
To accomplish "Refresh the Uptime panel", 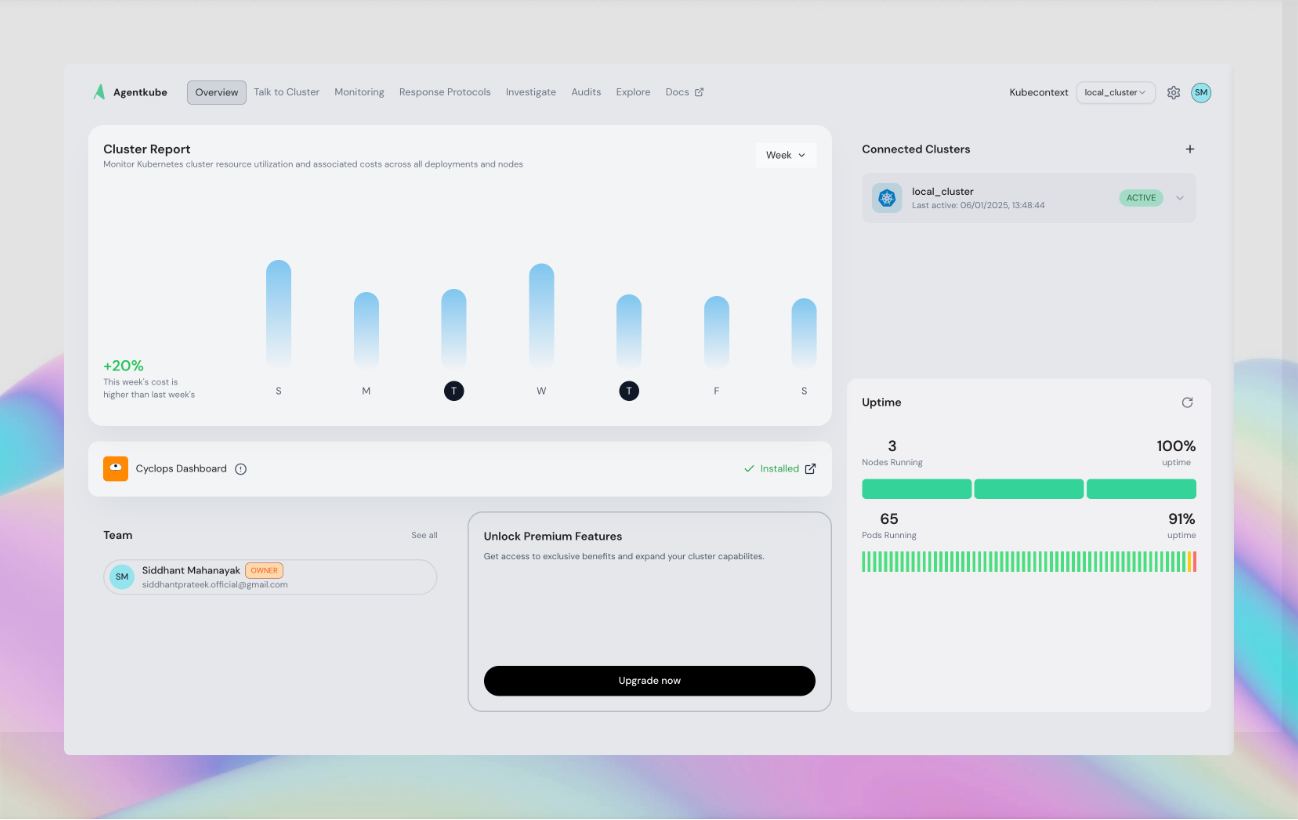I will tap(1187, 402).
